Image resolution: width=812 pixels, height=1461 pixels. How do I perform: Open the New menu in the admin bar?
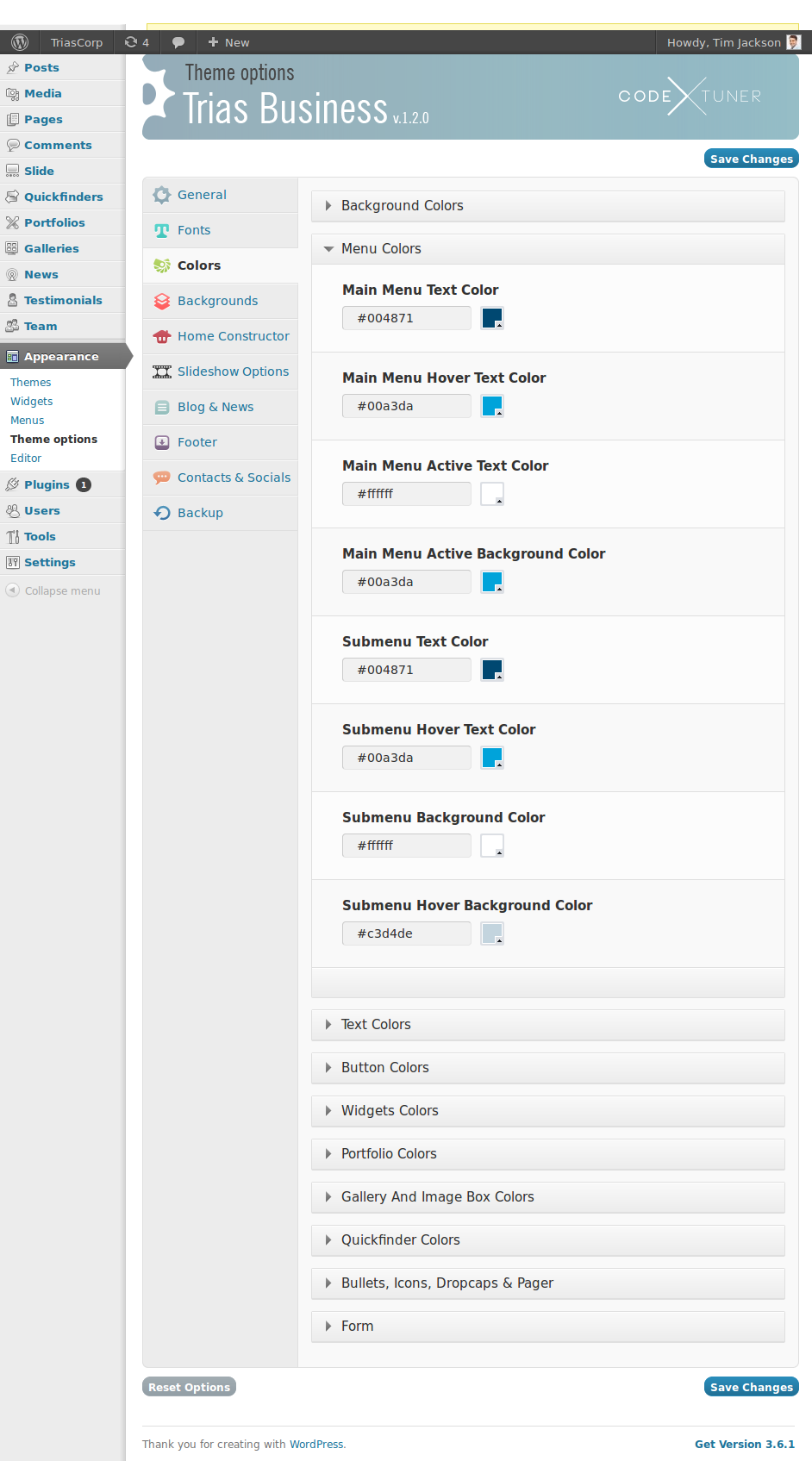point(228,42)
